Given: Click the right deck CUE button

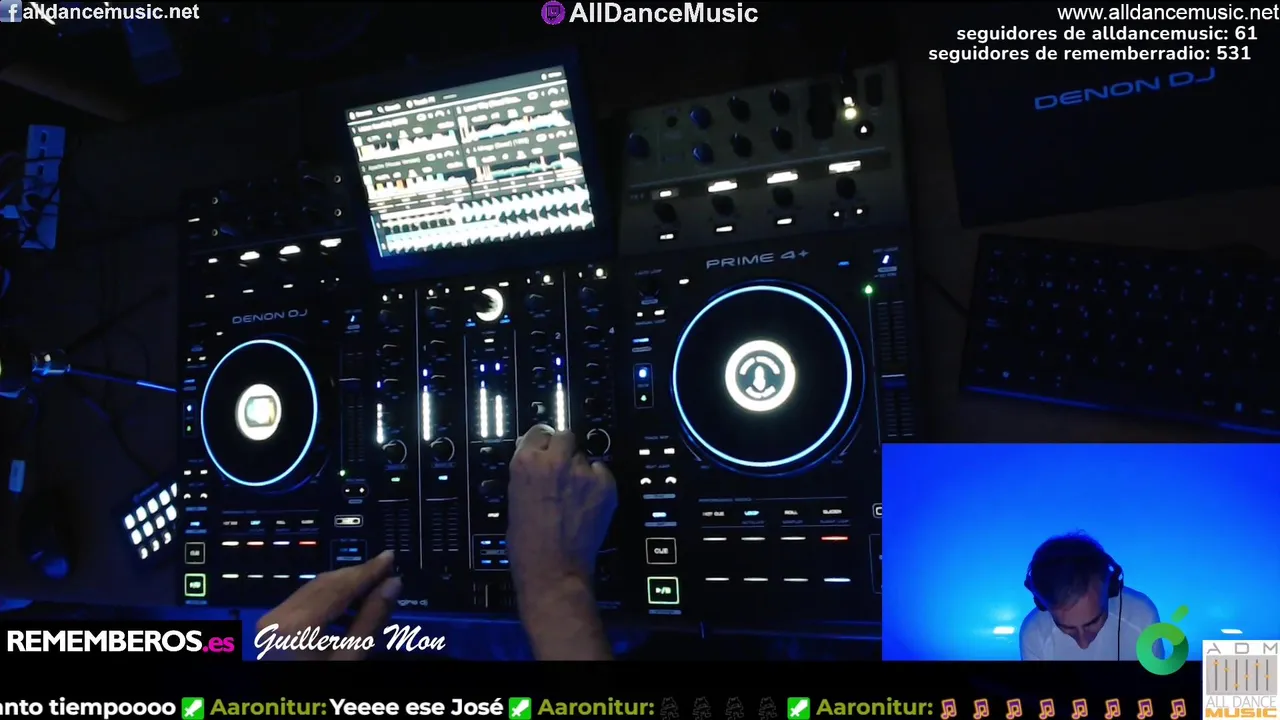Looking at the screenshot, I should [x=661, y=551].
